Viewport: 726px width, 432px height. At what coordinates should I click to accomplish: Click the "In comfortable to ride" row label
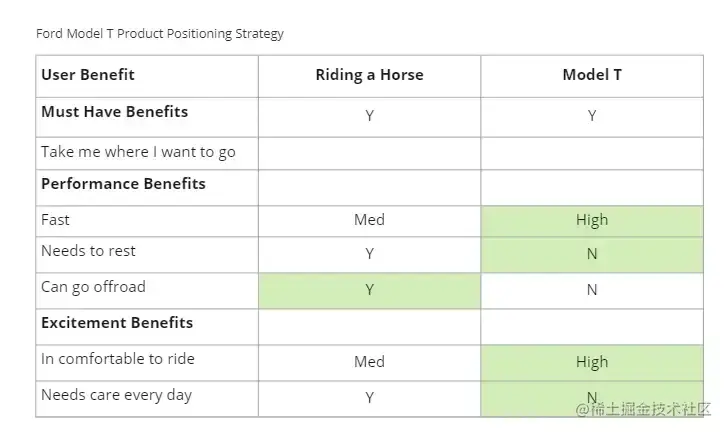pos(118,359)
